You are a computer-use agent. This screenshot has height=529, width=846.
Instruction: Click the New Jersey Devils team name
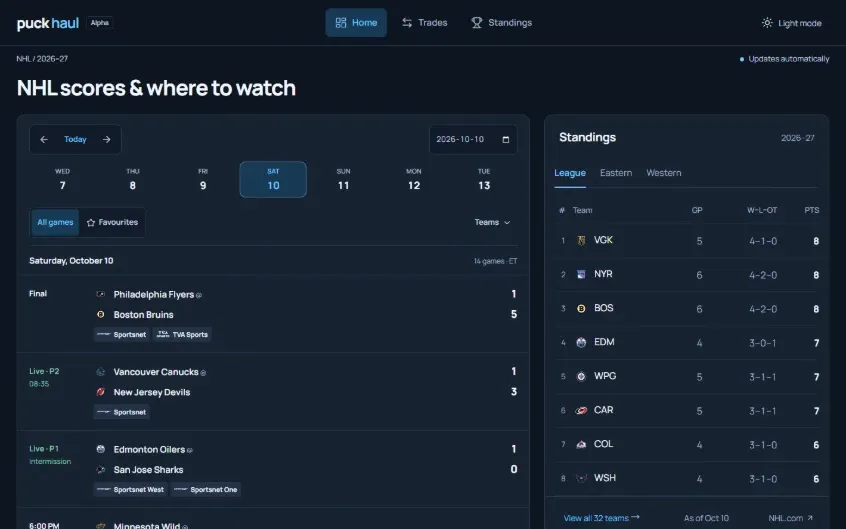point(152,392)
